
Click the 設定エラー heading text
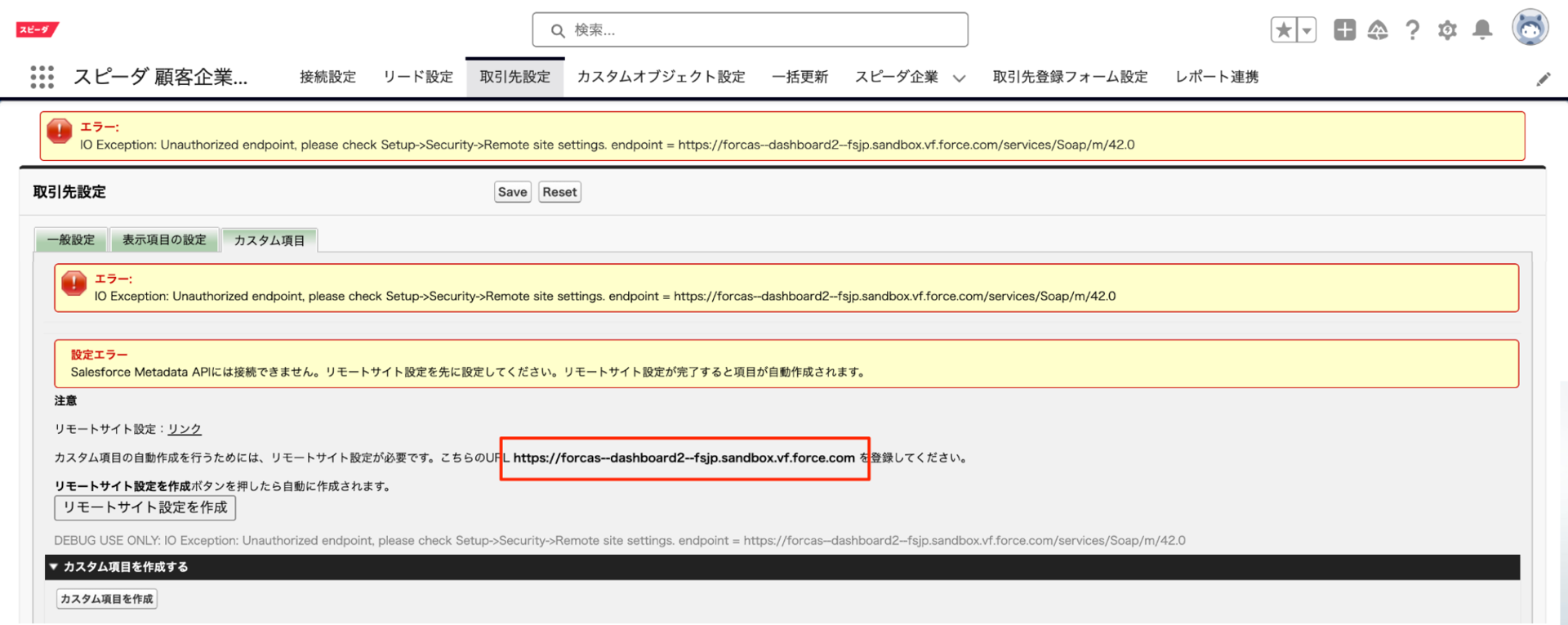point(99,355)
